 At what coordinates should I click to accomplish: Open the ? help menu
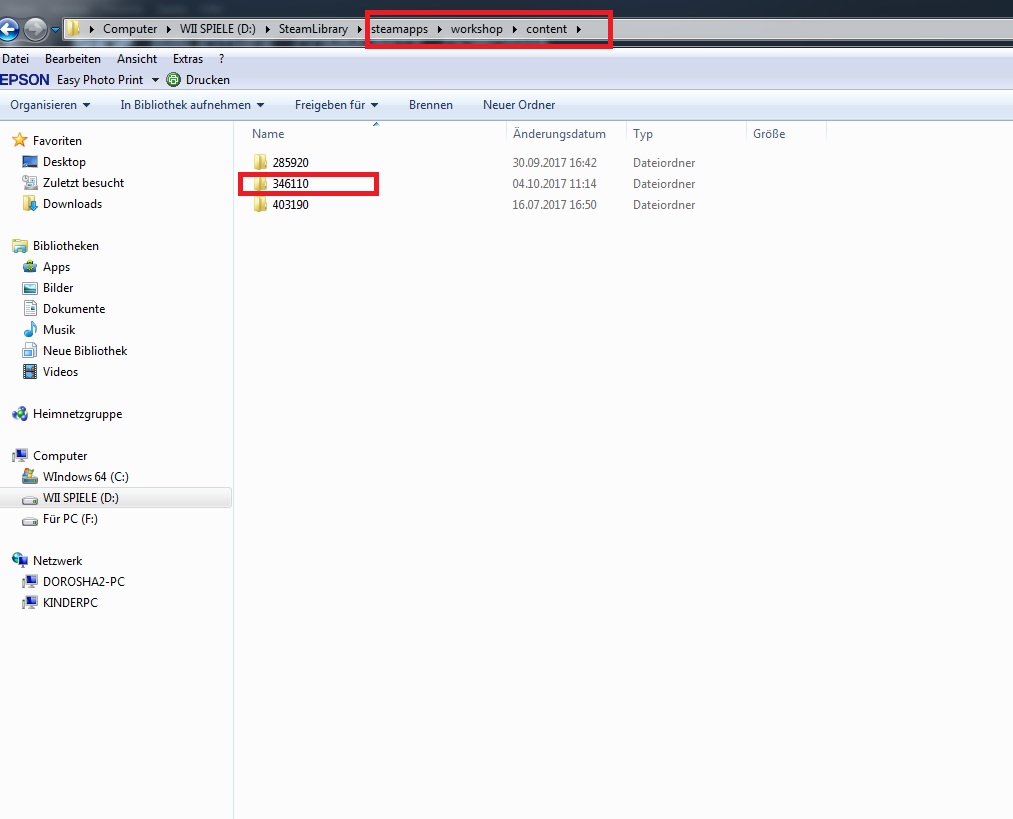click(222, 59)
